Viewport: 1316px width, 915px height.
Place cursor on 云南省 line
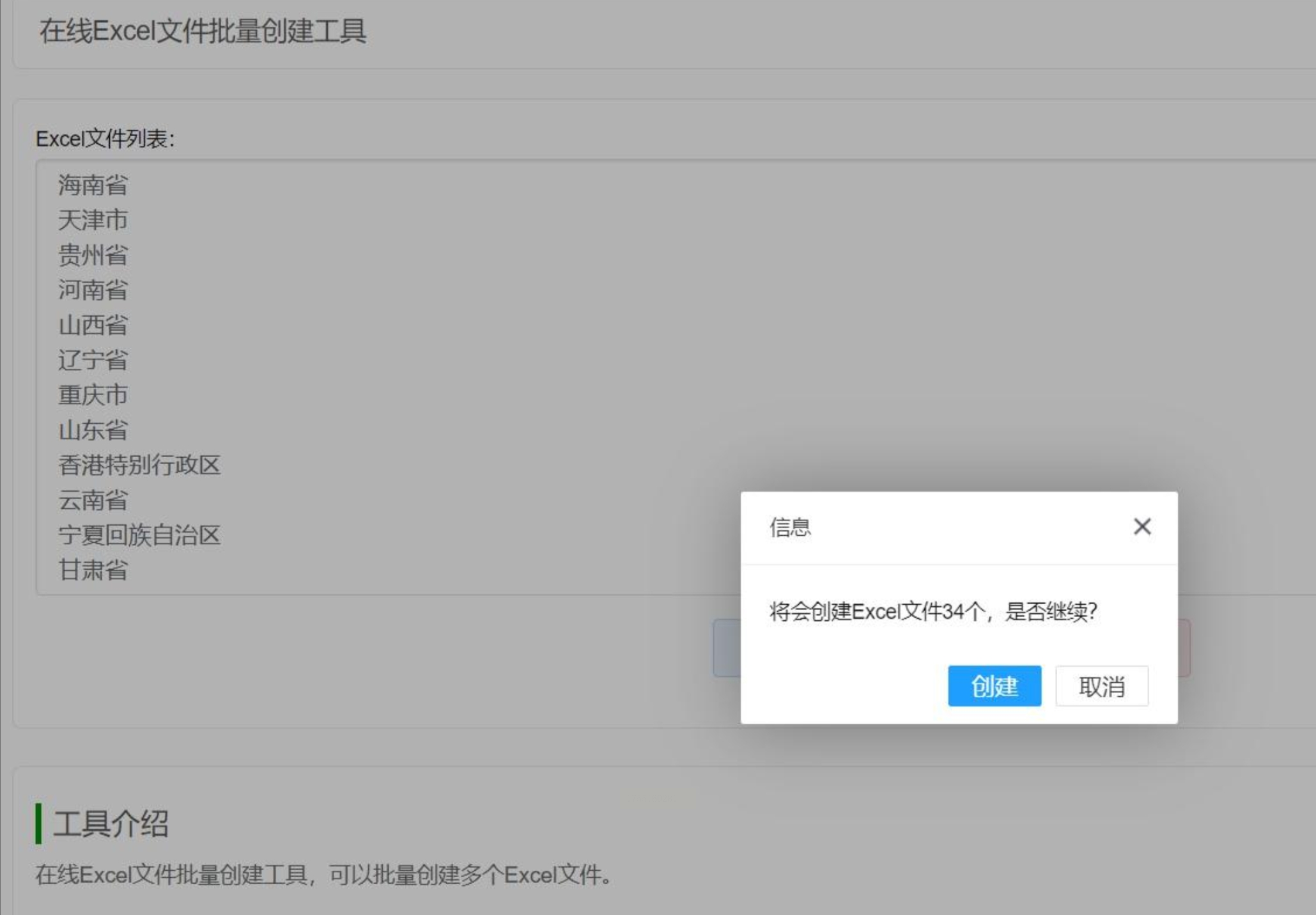click(93, 500)
